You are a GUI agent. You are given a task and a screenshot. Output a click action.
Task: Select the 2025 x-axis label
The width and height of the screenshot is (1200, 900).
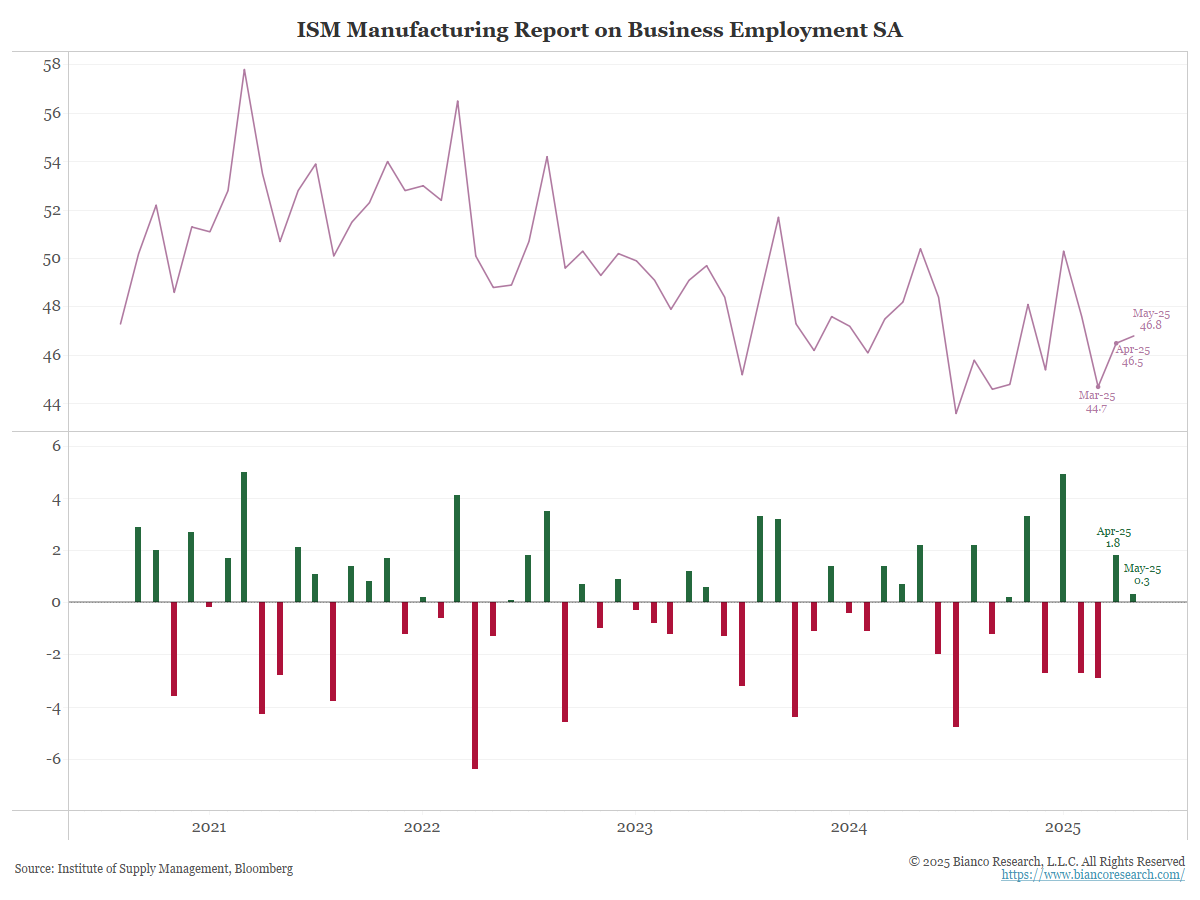[x=1062, y=828]
